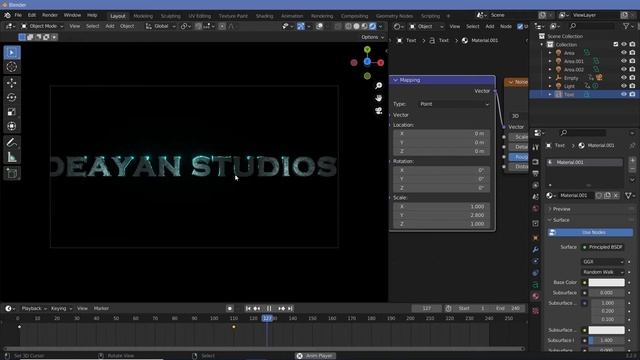The width and height of the screenshot is (640, 360).
Task: Adjust the Subsurface IOR slider
Action: point(607,340)
